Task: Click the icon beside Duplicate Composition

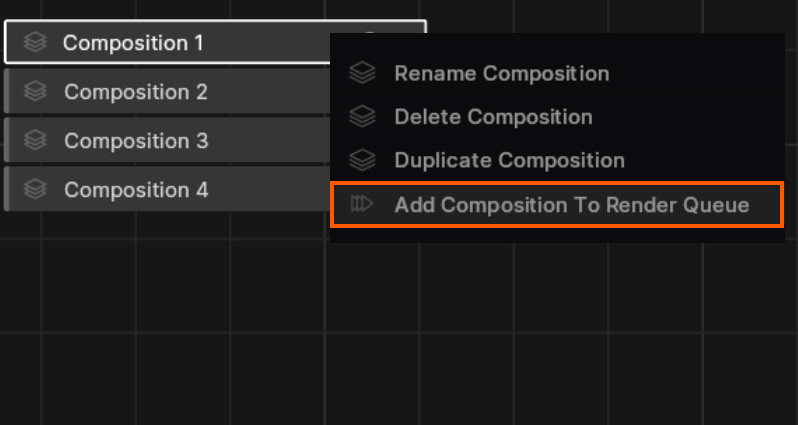Action: pyautogui.click(x=362, y=160)
